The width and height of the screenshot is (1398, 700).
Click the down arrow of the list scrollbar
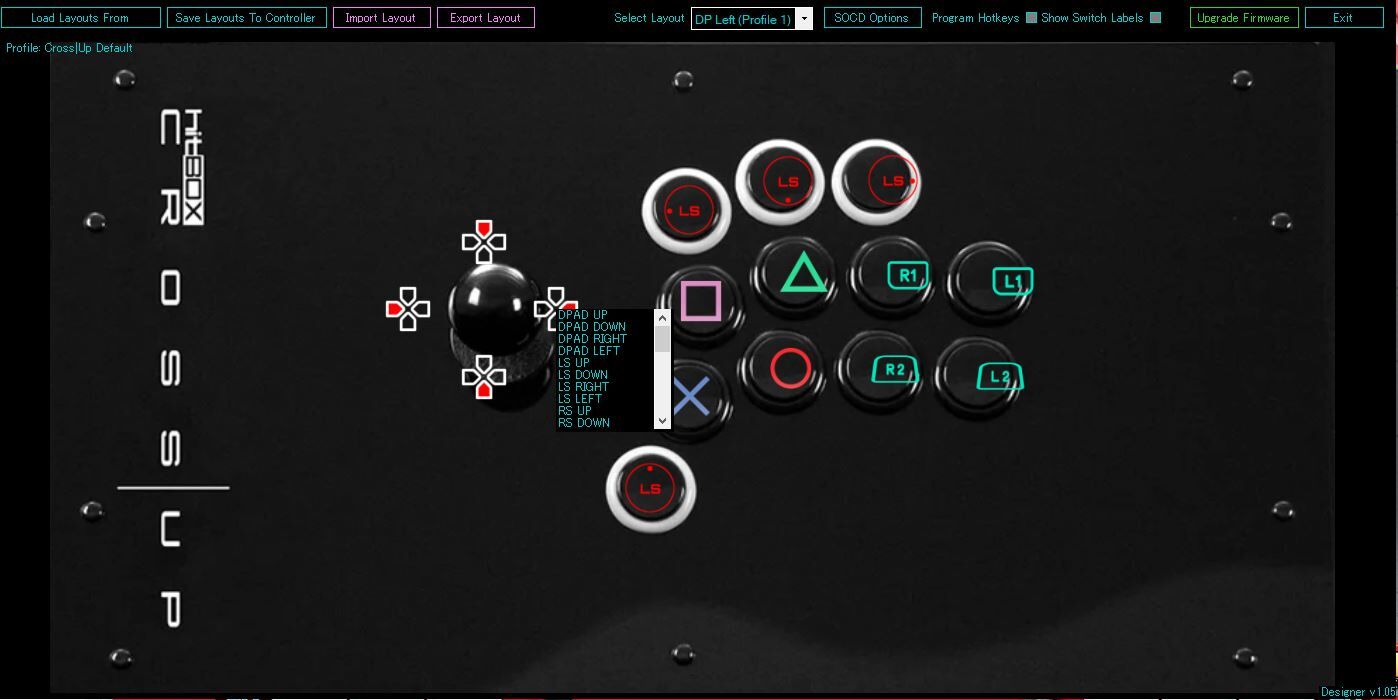tap(662, 421)
